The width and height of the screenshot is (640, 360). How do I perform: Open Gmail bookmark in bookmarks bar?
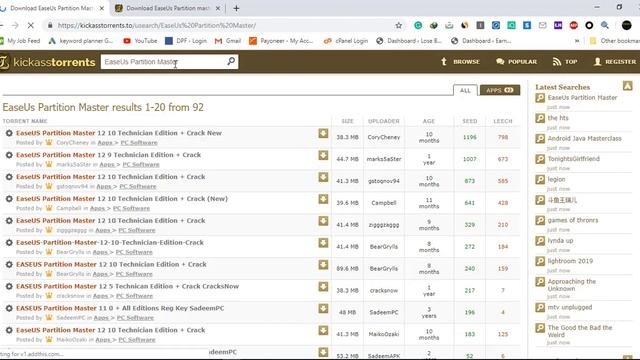coord(228,41)
